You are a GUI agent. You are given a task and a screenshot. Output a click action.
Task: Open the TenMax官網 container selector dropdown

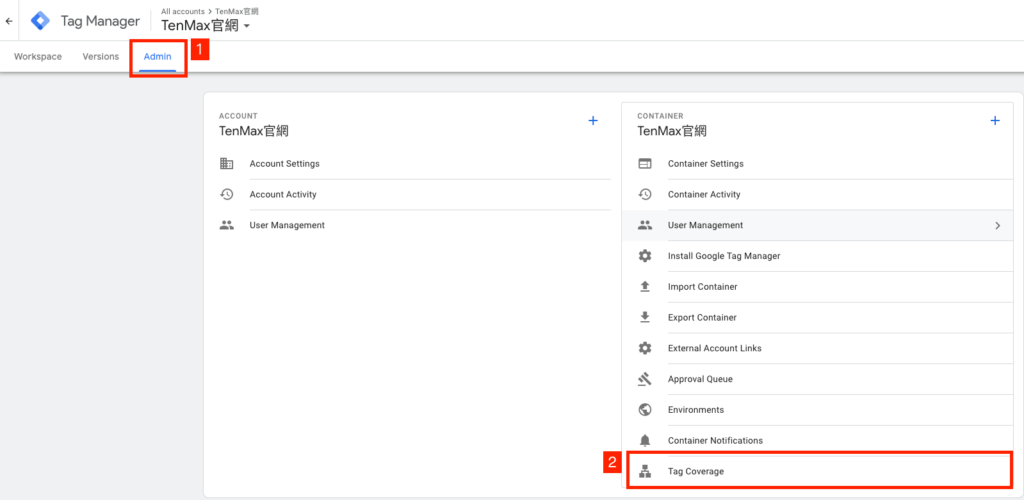(x=206, y=26)
